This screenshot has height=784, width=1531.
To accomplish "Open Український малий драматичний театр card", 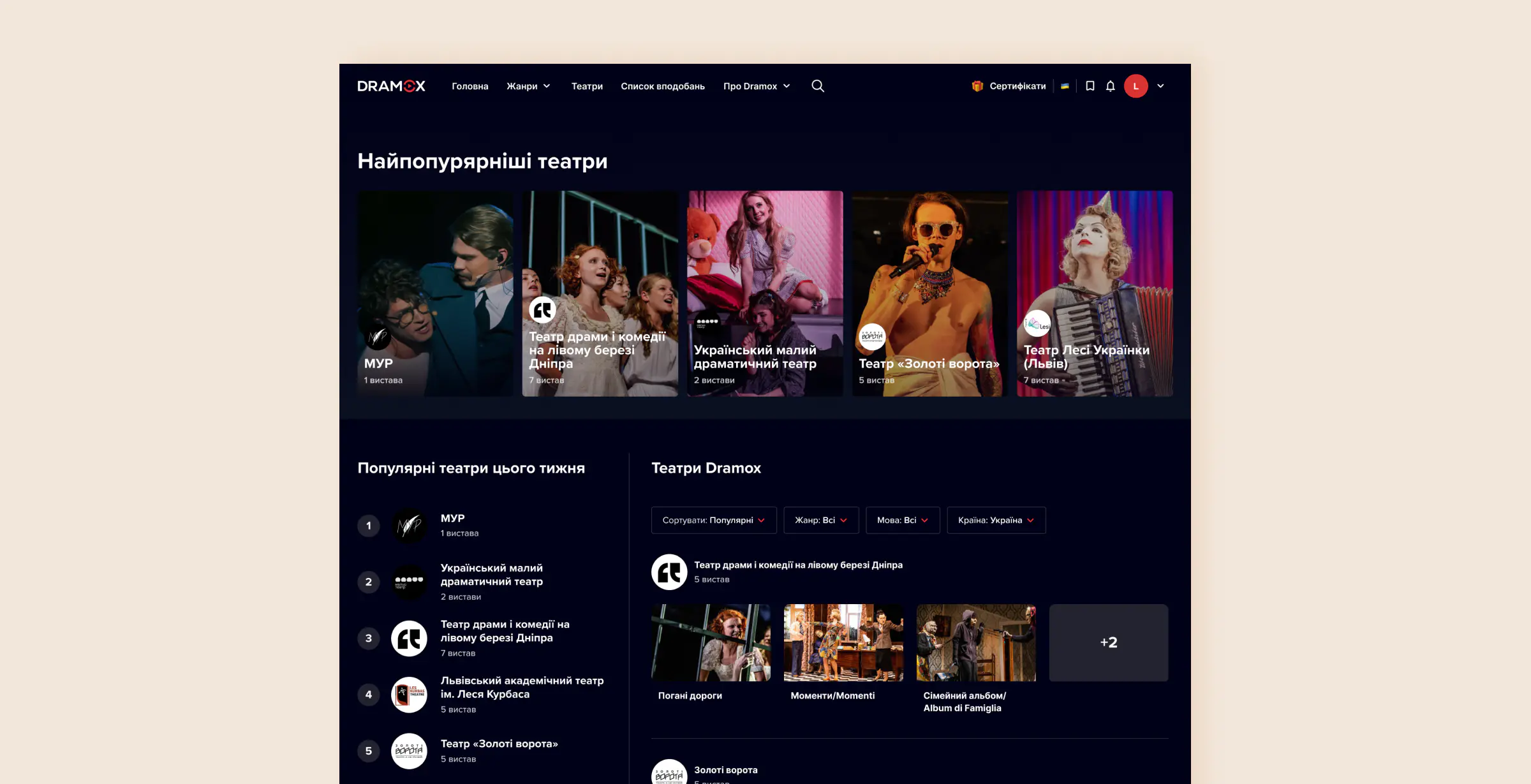I will tap(765, 293).
